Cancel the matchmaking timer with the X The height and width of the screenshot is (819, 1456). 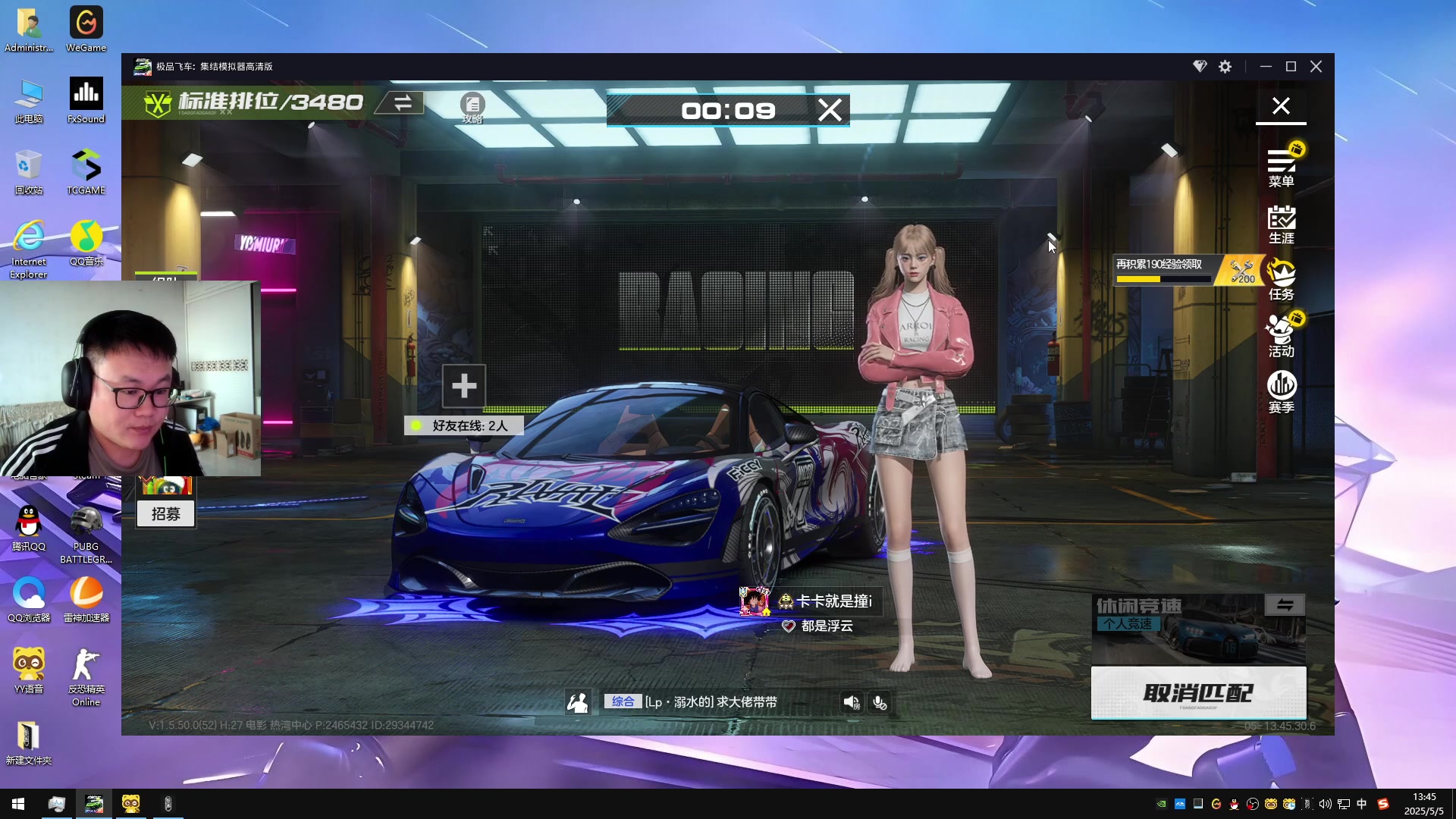pyautogui.click(x=830, y=111)
